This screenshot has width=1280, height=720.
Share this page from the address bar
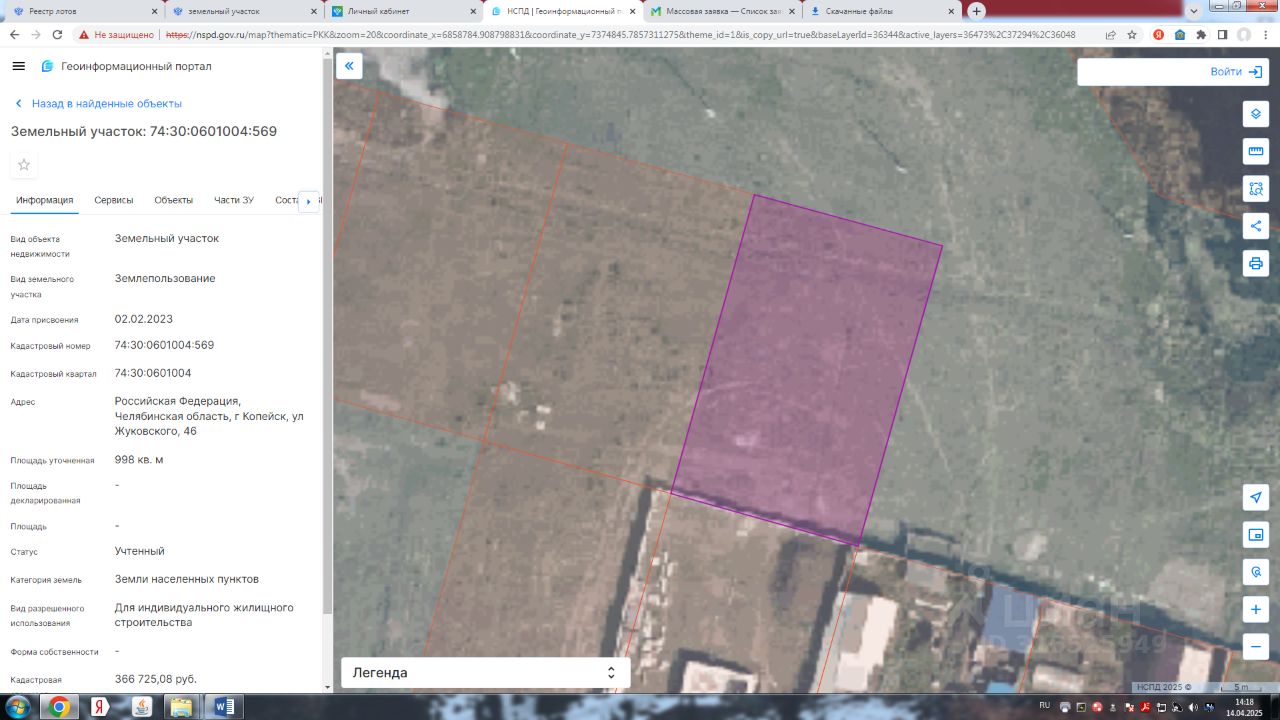pyautogui.click(x=1110, y=34)
